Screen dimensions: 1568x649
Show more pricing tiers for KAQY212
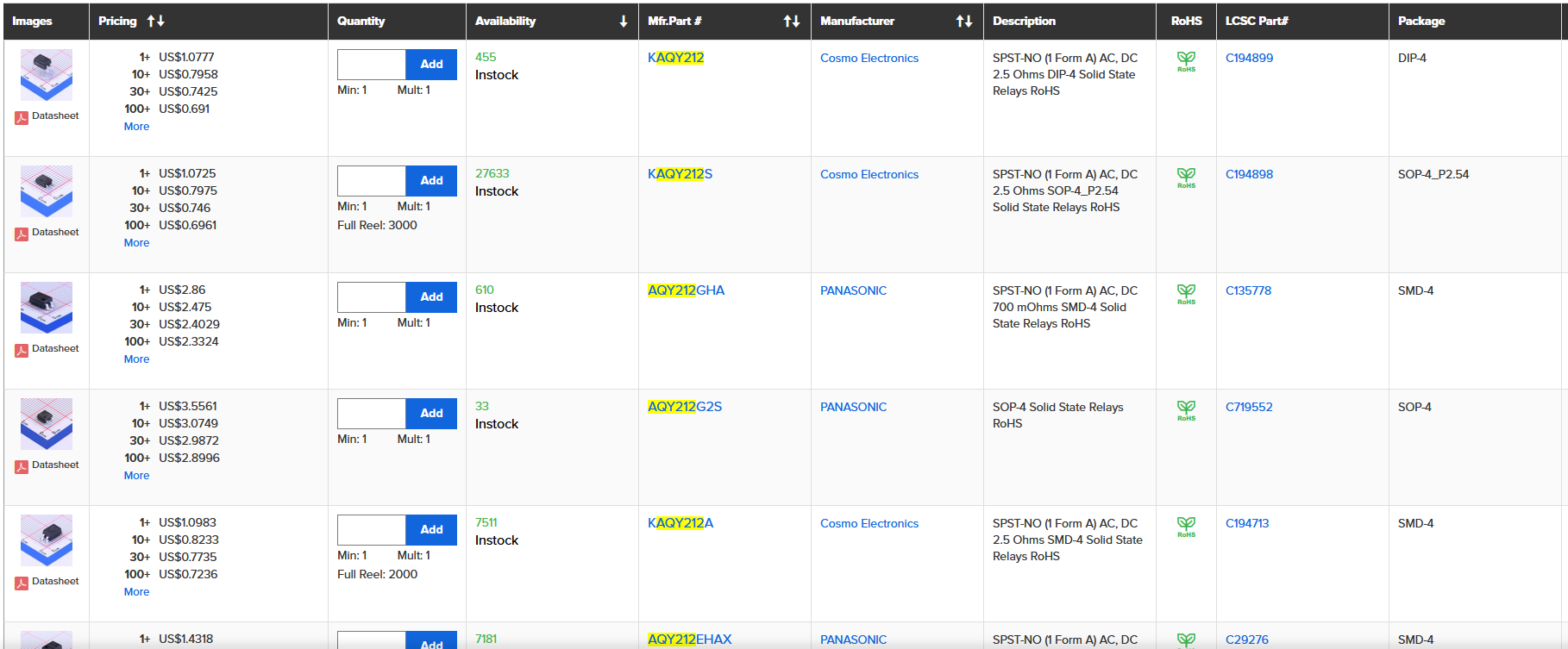(x=136, y=127)
